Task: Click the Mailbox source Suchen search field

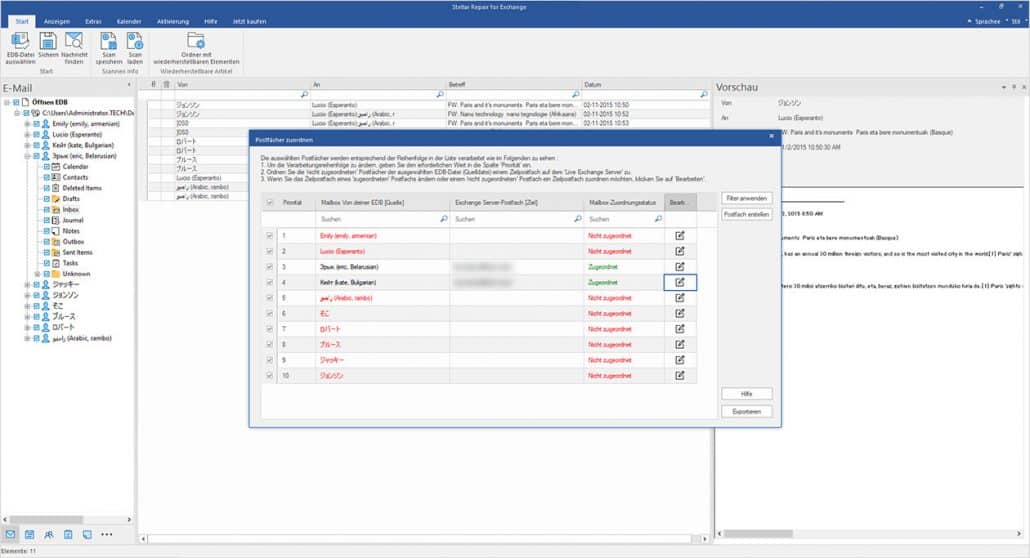Action: point(375,217)
